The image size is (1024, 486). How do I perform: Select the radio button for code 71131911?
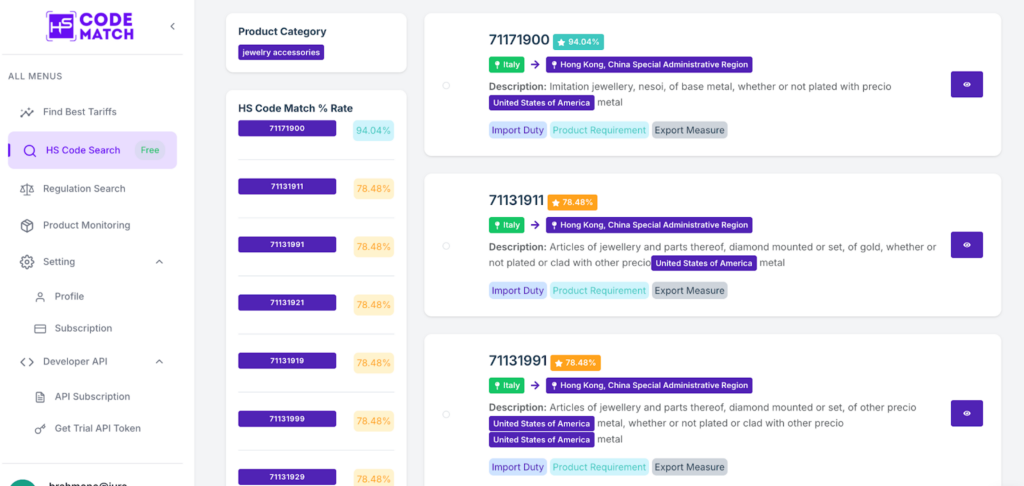[x=446, y=246]
